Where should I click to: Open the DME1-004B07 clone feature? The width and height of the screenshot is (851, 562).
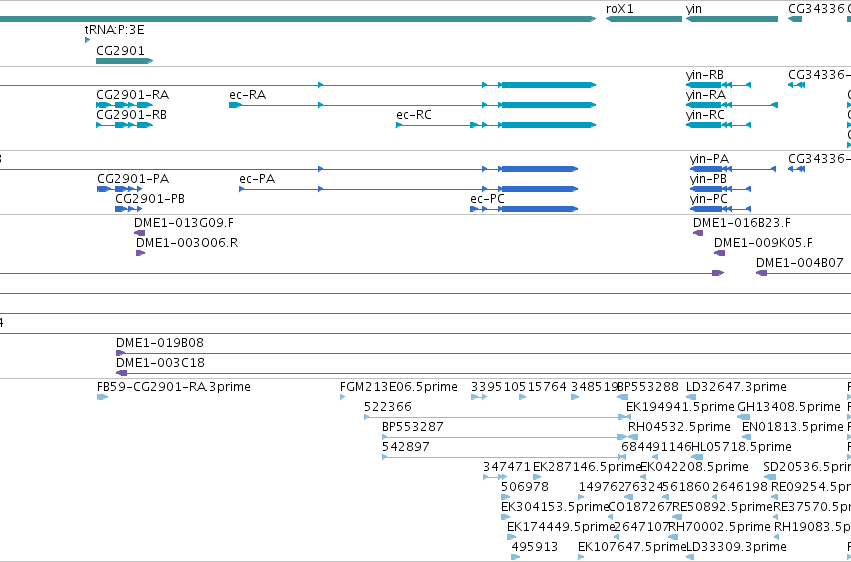(803, 273)
